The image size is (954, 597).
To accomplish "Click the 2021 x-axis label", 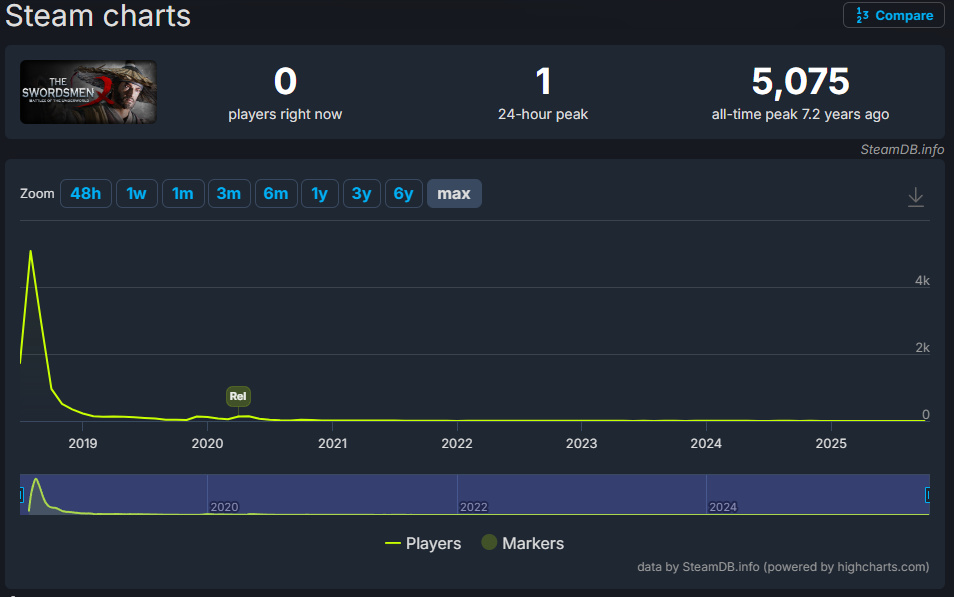I will tap(332, 443).
